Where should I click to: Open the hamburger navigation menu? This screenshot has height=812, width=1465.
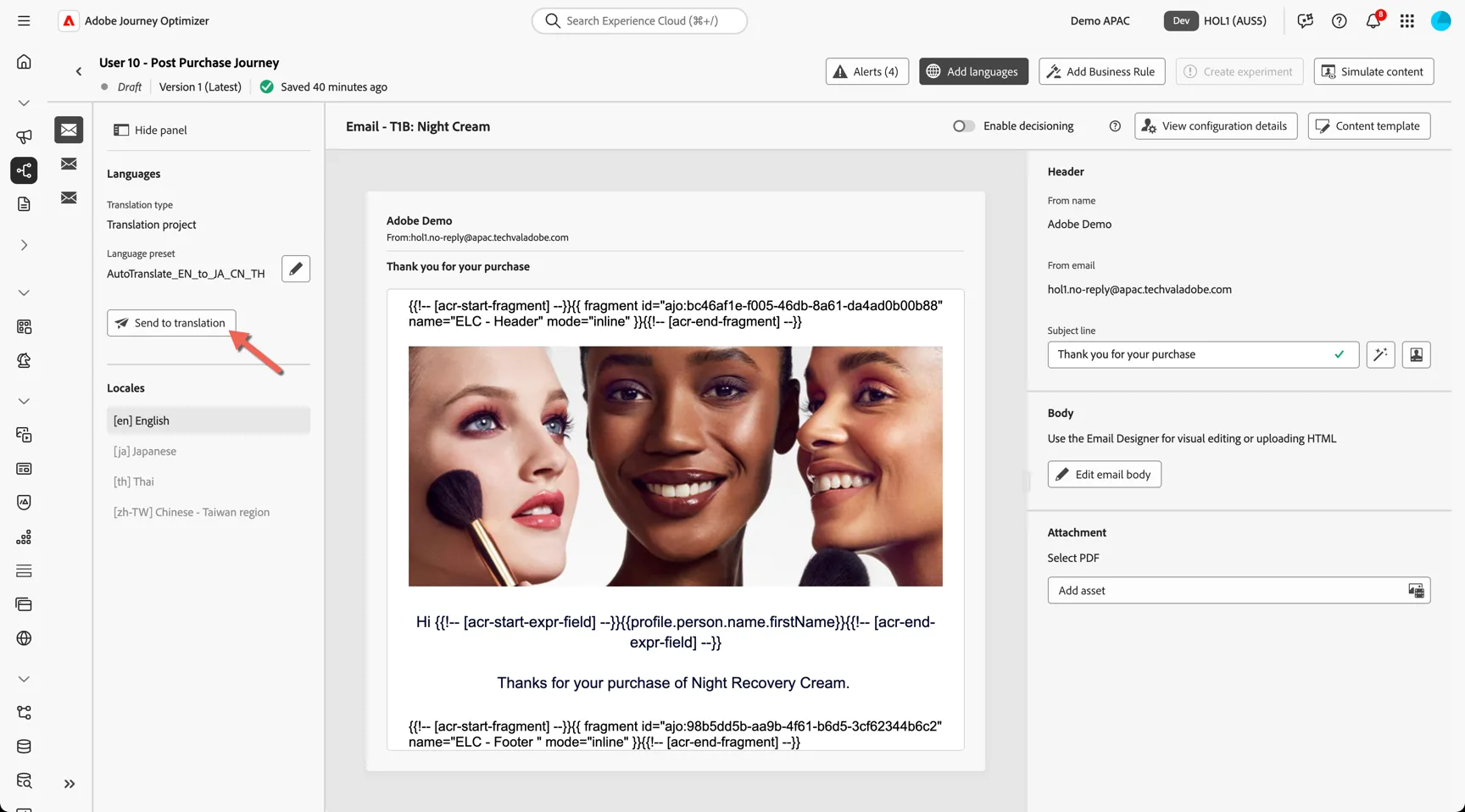point(24,20)
